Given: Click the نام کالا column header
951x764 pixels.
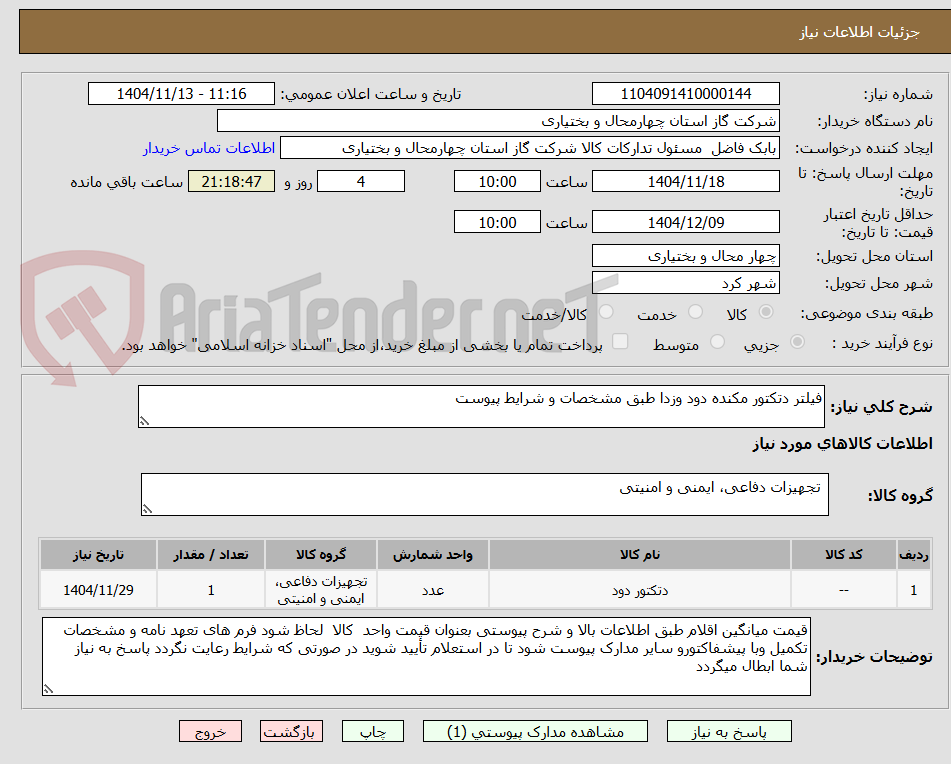Looking at the screenshot, I should coord(640,555).
